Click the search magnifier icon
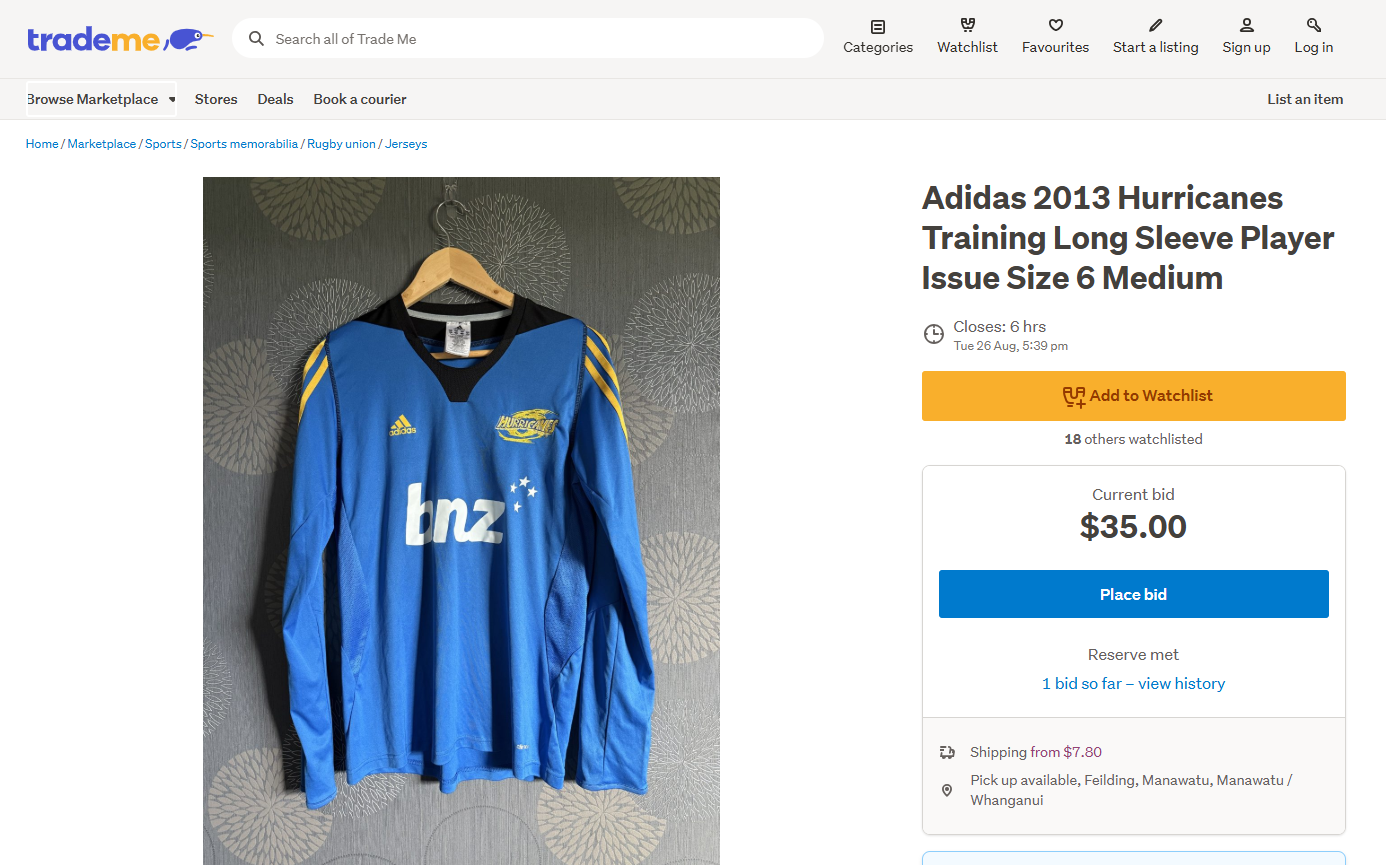The image size is (1386, 865). point(257,39)
